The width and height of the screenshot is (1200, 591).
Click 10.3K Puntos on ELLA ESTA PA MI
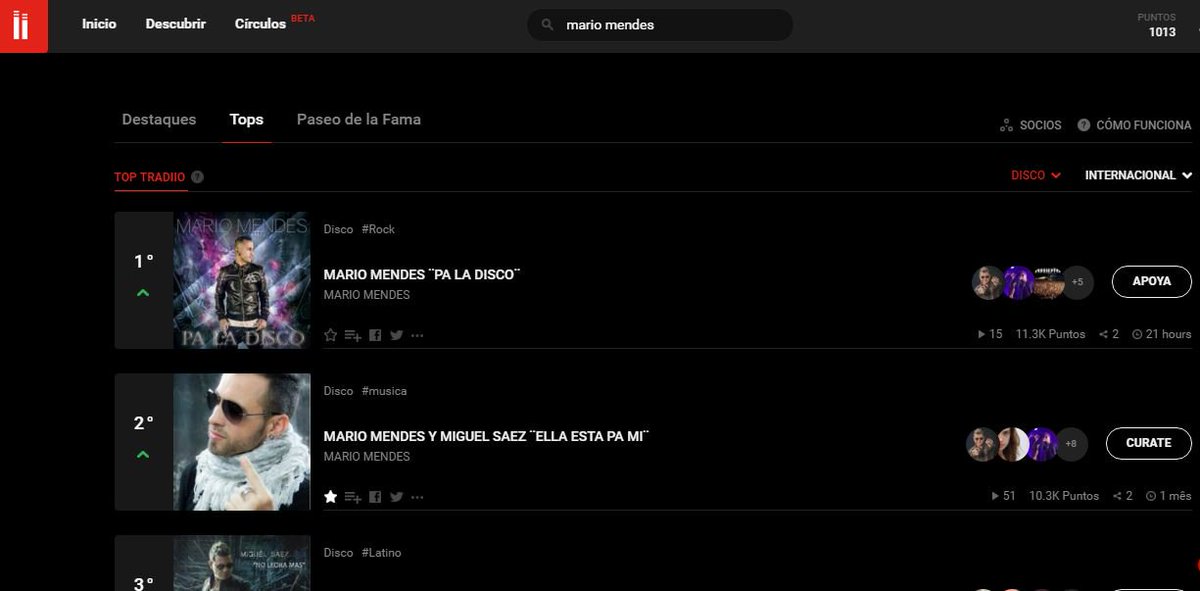pos(1063,496)
